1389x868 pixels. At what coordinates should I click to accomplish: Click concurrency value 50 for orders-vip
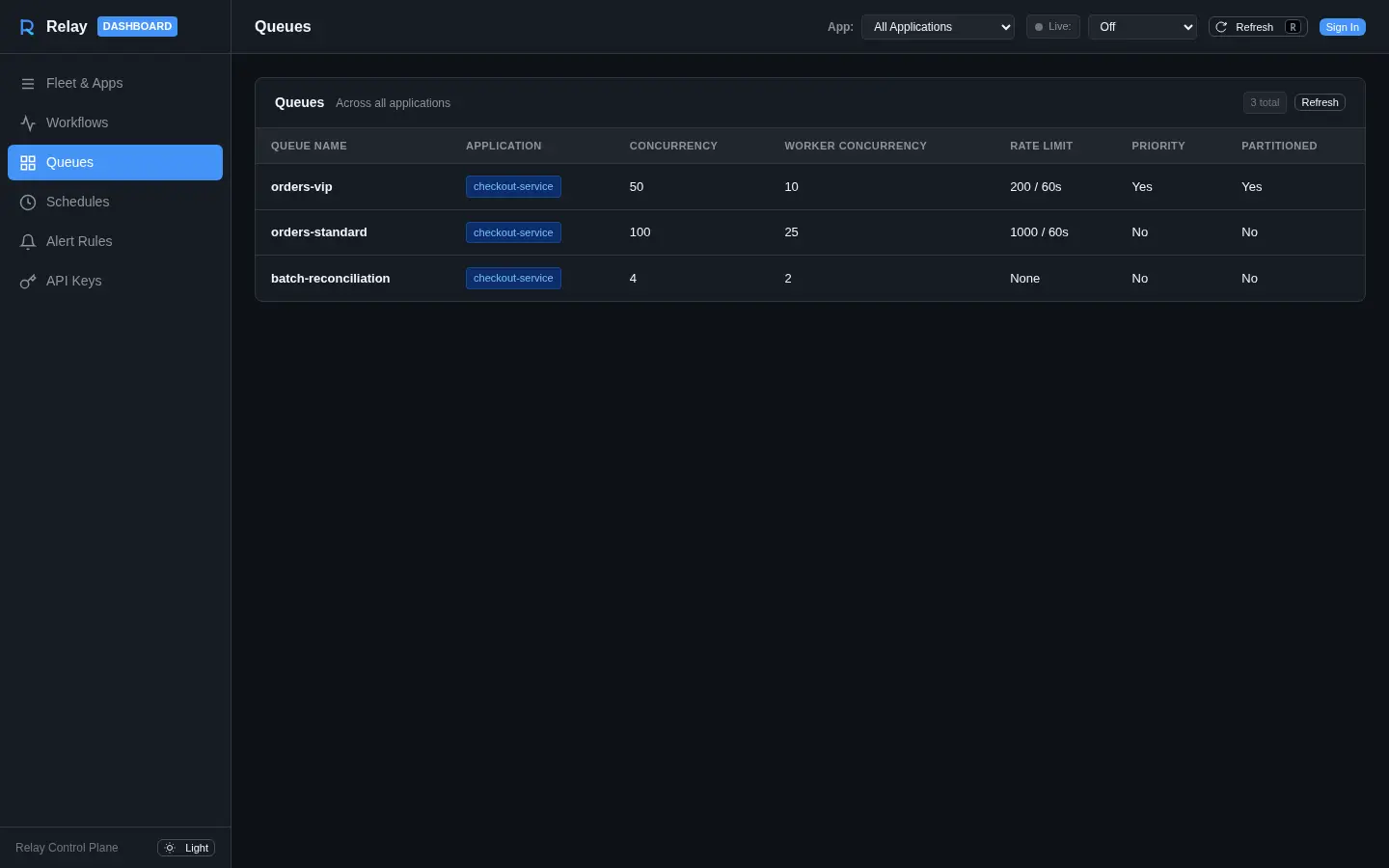637,186
